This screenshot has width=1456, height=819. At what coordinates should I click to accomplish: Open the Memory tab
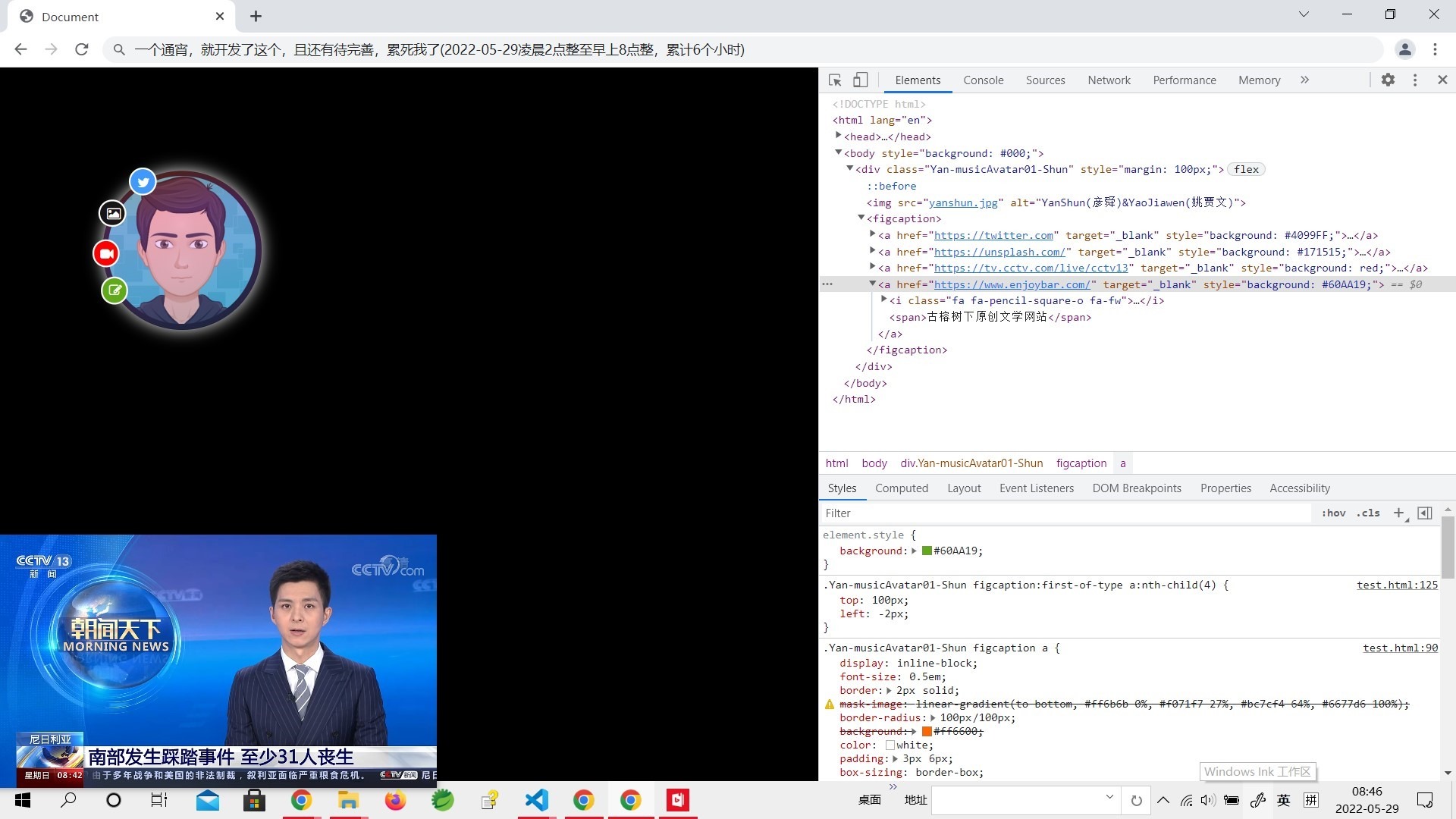[1259, 80]
